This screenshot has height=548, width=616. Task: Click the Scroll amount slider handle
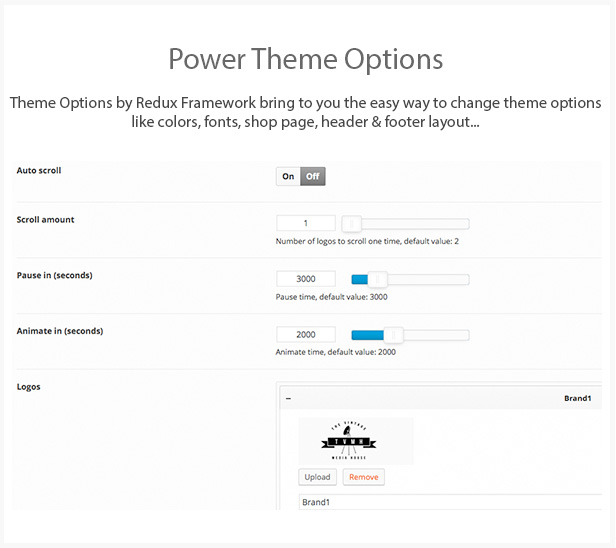point(352,224)
